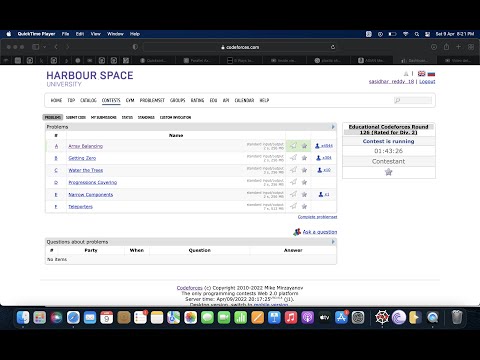Image resolution: width=480 pixels, height=360 pixels.
Task: Click Safari sidebar toggle icon
Action: pos(36,47)
